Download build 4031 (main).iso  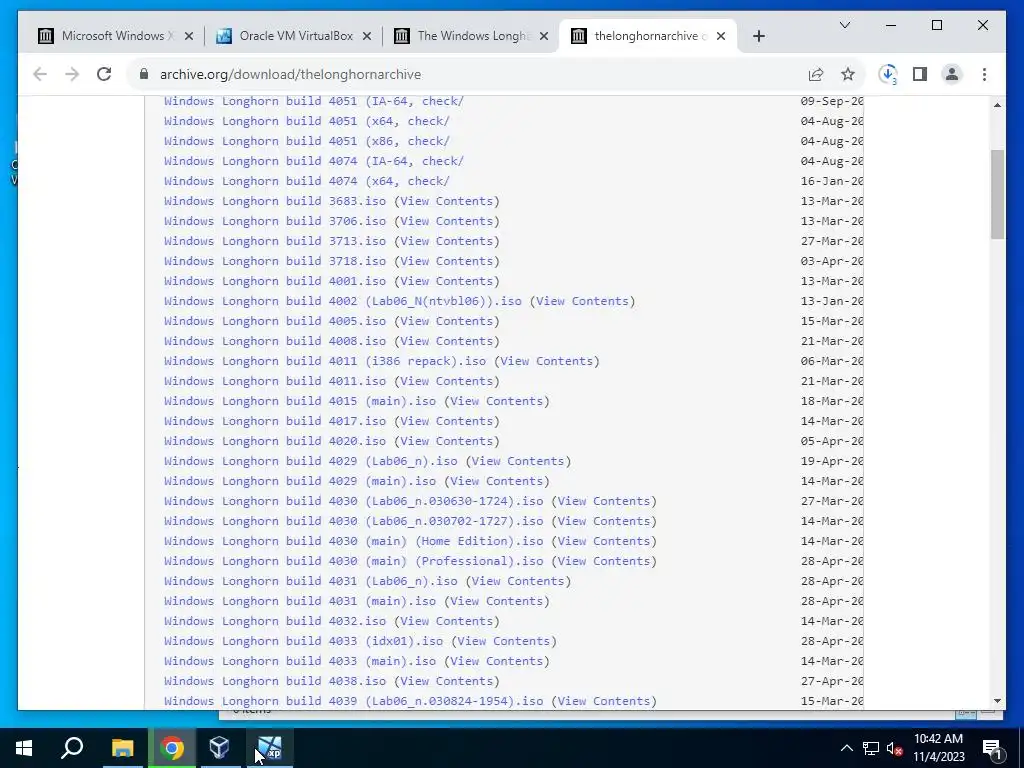(x=300, y=601)
